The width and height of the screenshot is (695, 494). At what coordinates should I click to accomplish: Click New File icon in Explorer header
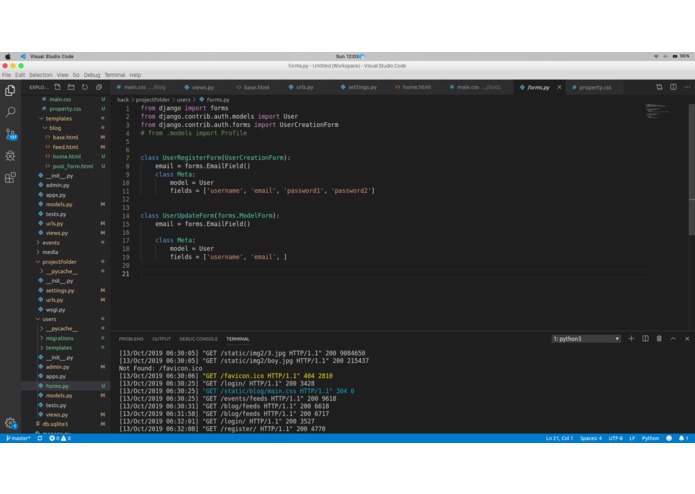pyautogui.click(x=57, y=87)
